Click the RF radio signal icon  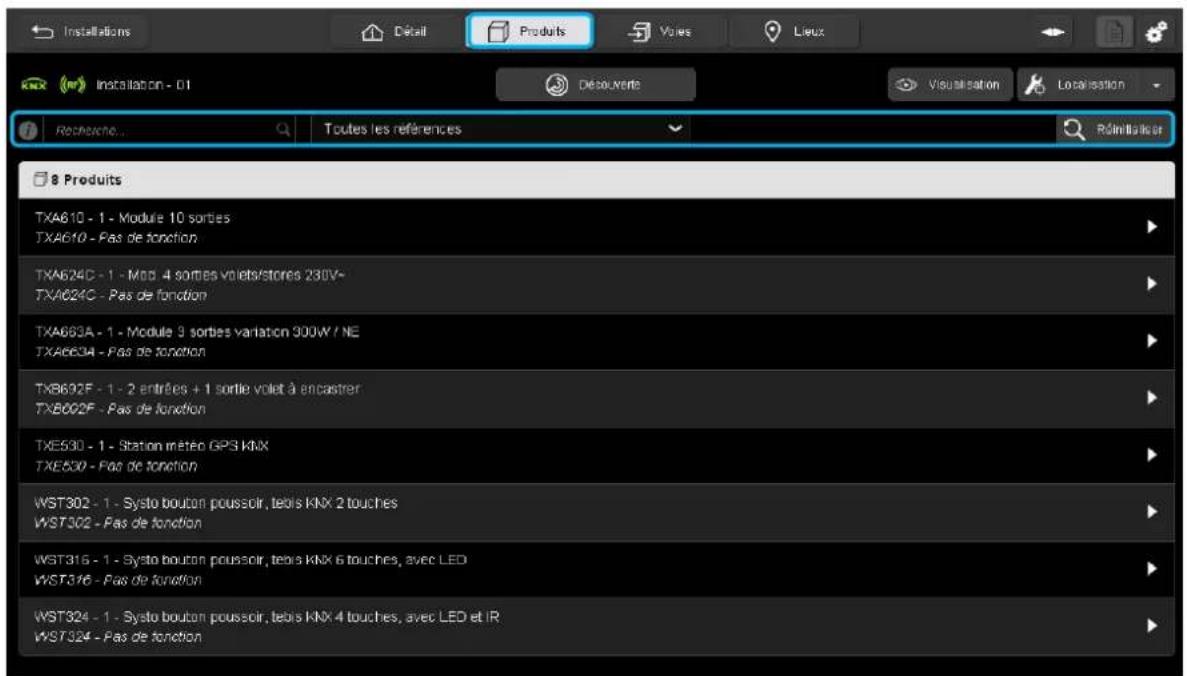73,85
